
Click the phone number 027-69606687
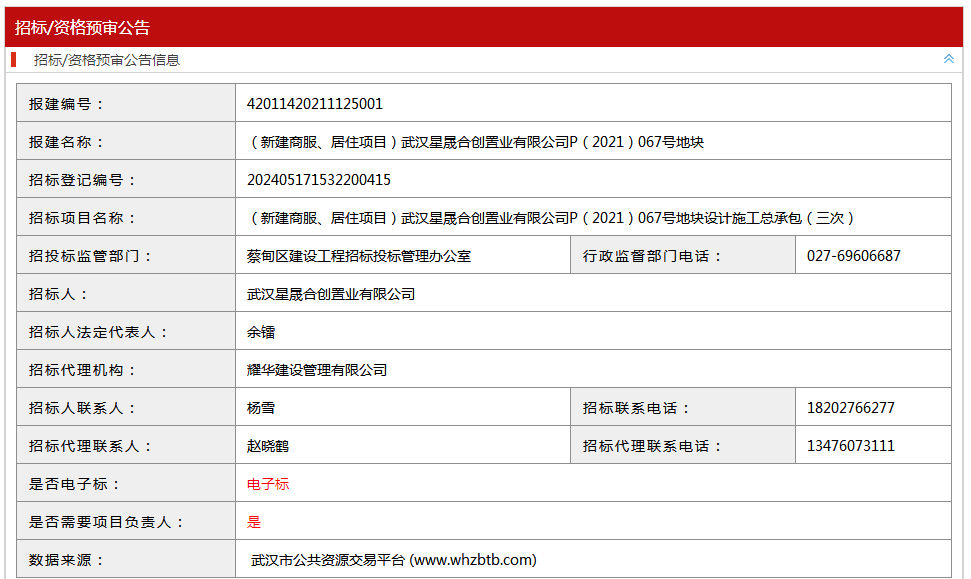(x=853, y=256)
